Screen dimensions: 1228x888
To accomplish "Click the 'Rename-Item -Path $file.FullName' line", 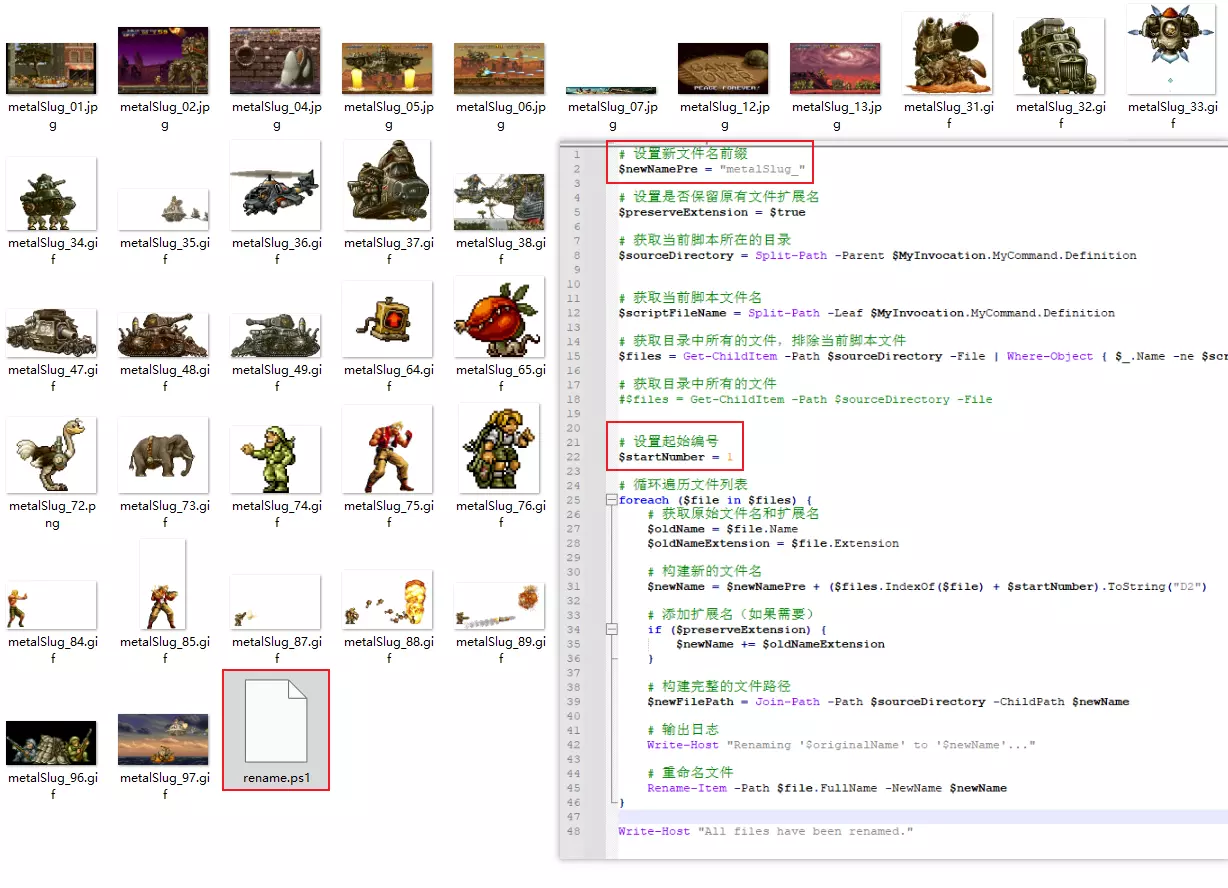I will pyautogui.click(x=826, y=788).
